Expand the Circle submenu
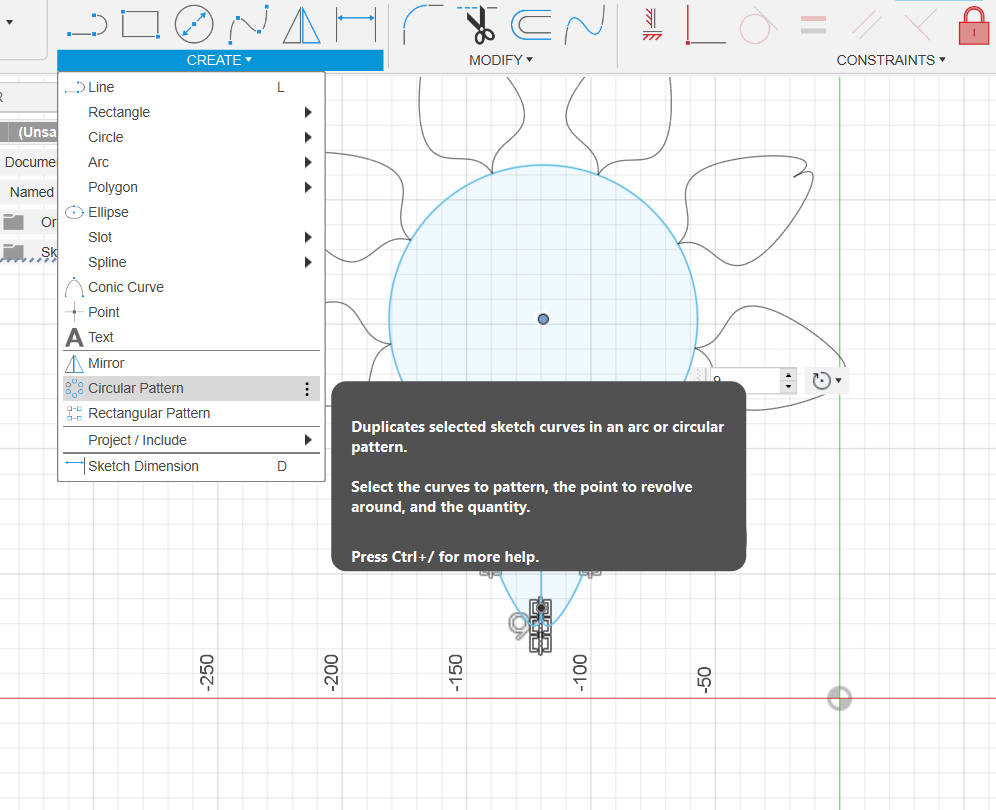The height and width of the screenshot is (810, 996). 191,137
